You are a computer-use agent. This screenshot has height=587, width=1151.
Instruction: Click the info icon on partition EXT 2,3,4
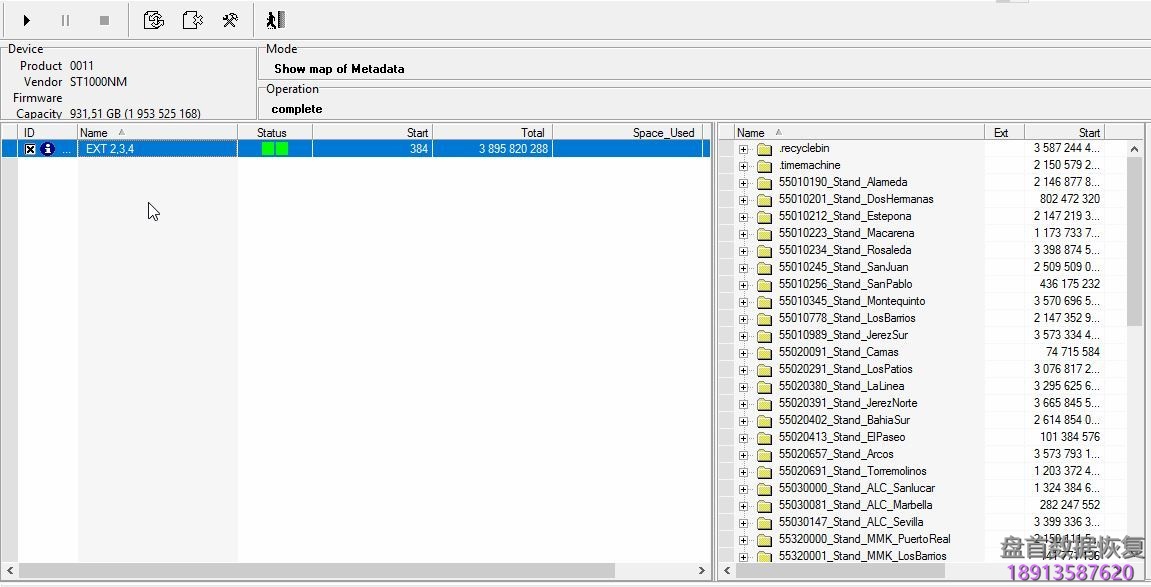(45, 148)
